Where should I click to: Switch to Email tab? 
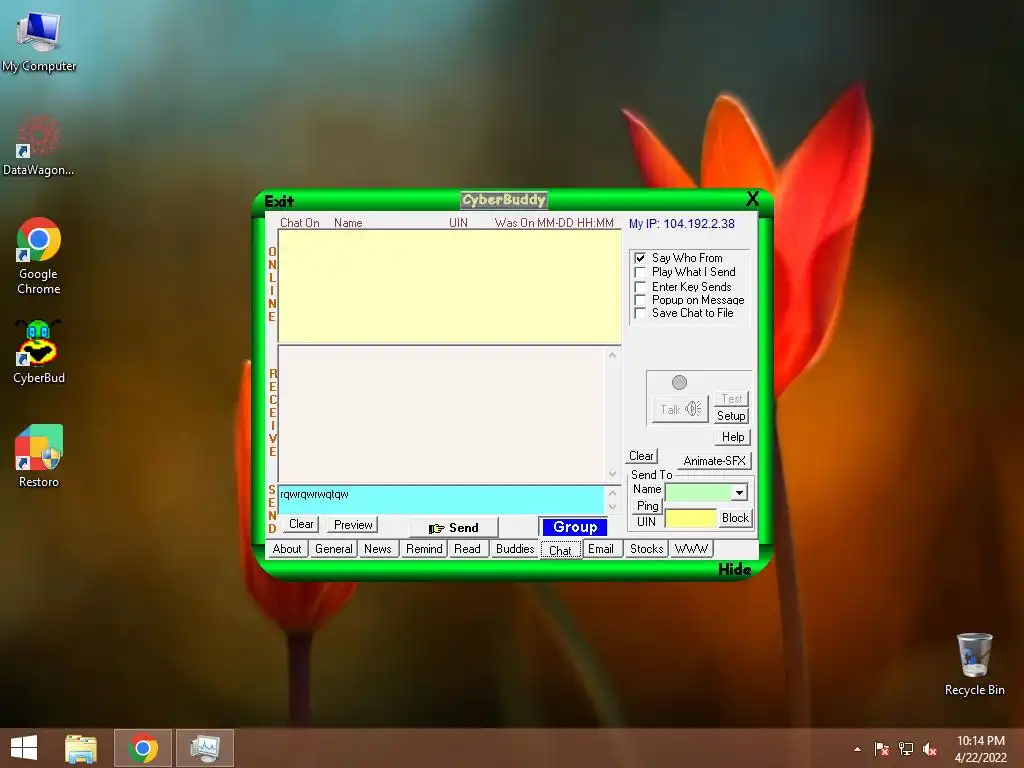(600, 549)
